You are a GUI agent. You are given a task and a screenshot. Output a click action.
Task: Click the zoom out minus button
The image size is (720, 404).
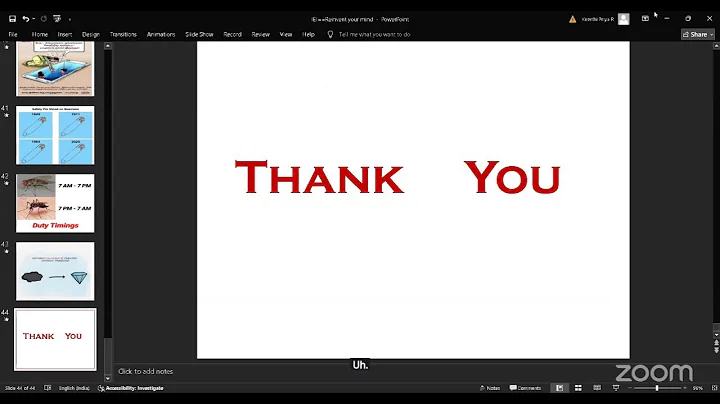pos(630,388)
